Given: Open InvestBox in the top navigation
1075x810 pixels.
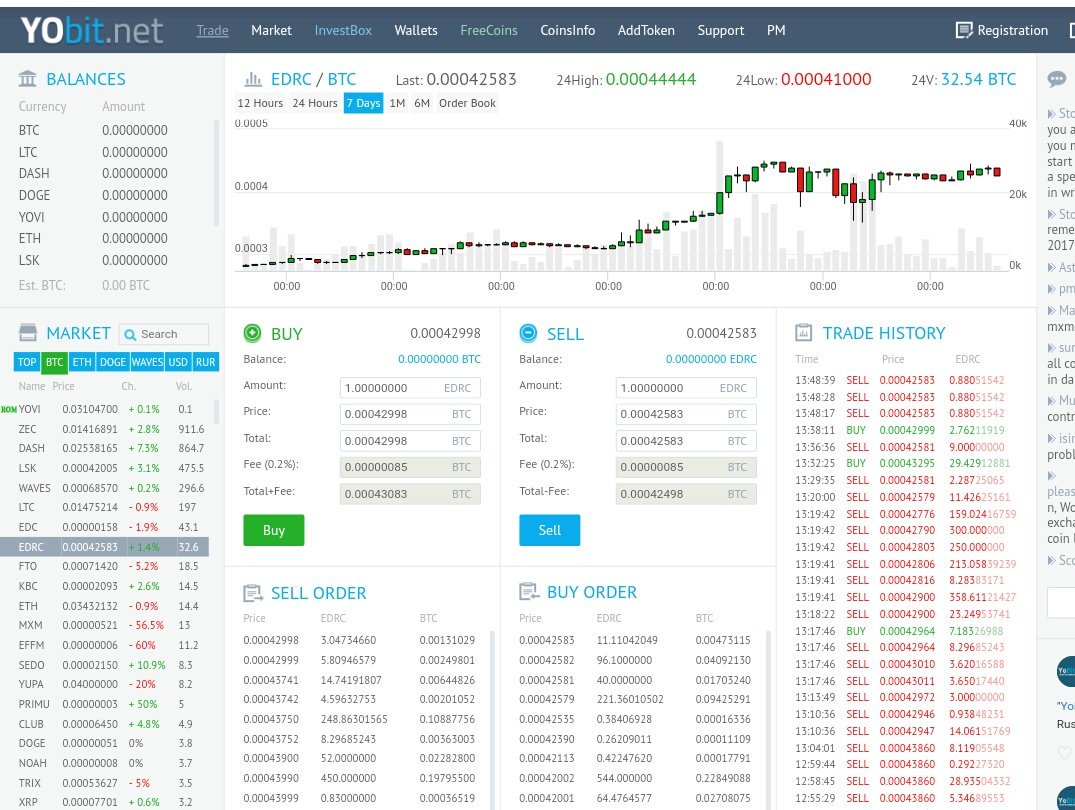Looking at the screenshot, I should (343, 30).
